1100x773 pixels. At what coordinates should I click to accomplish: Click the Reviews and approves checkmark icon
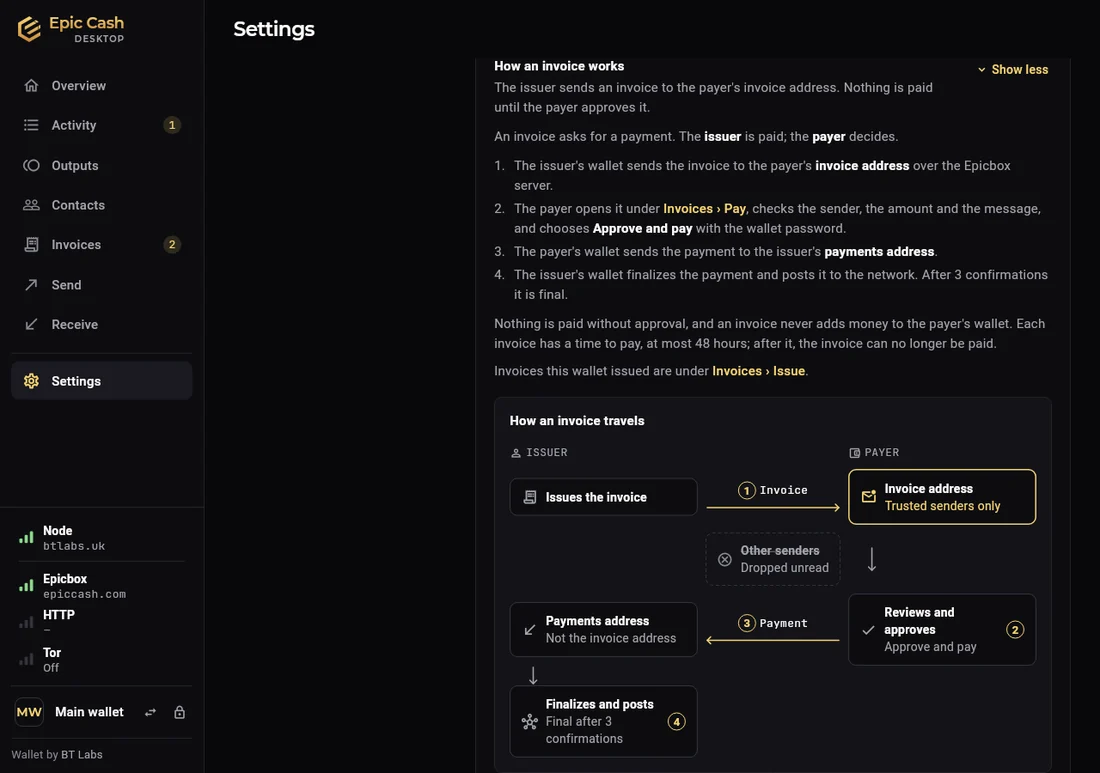(x=868, y=630)
